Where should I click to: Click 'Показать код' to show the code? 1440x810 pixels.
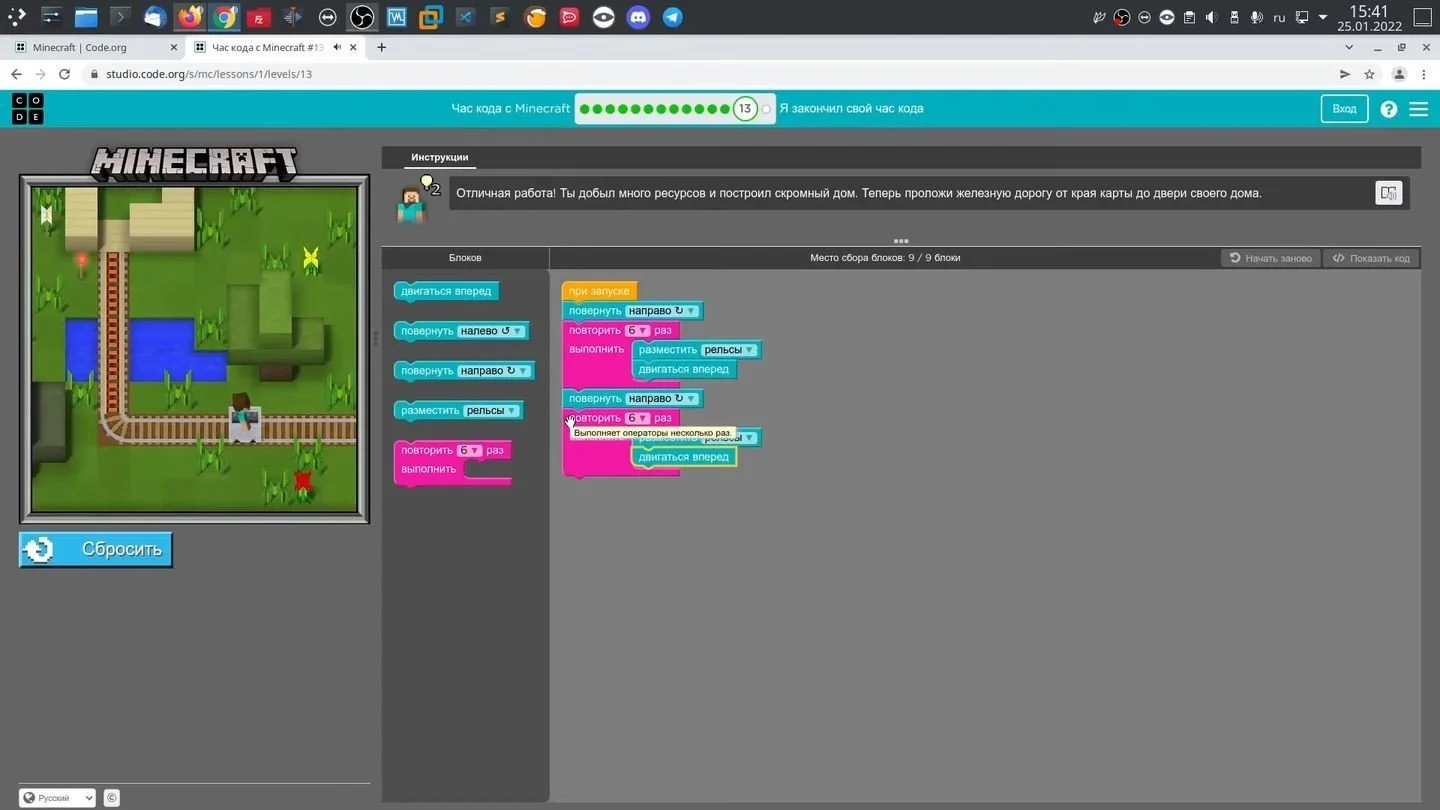(x=1371, y=258)
